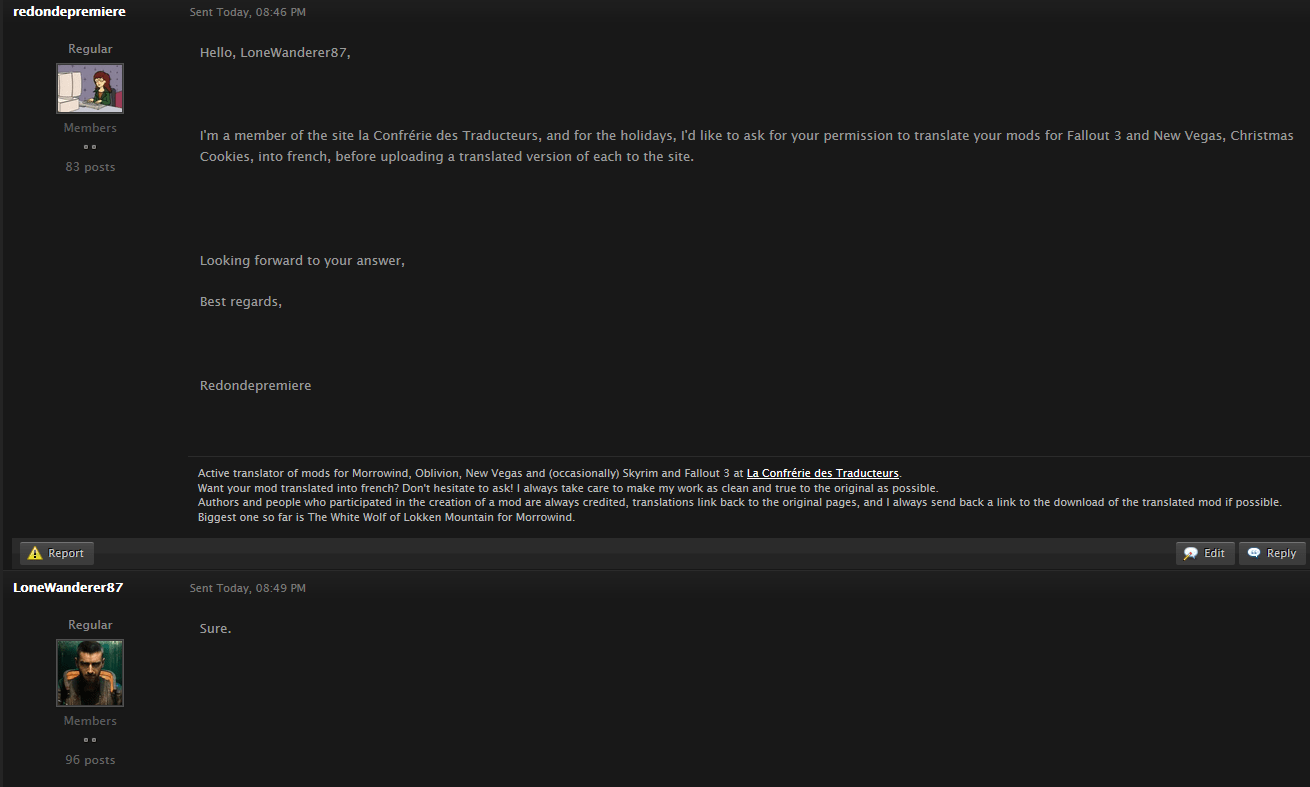Click the Edit pencil speech-bubble icon
This screenshot has width=1310, height=787.
(1191, 553)
